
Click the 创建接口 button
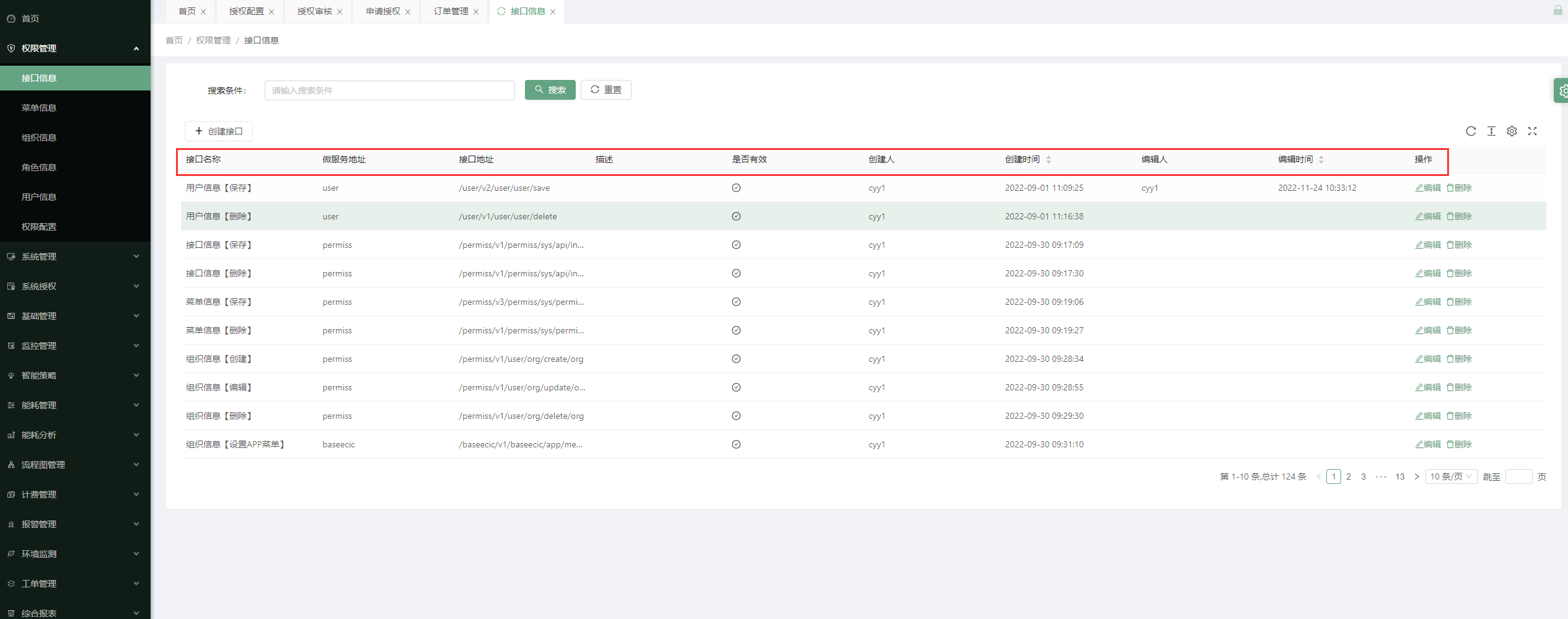point(219,131)
